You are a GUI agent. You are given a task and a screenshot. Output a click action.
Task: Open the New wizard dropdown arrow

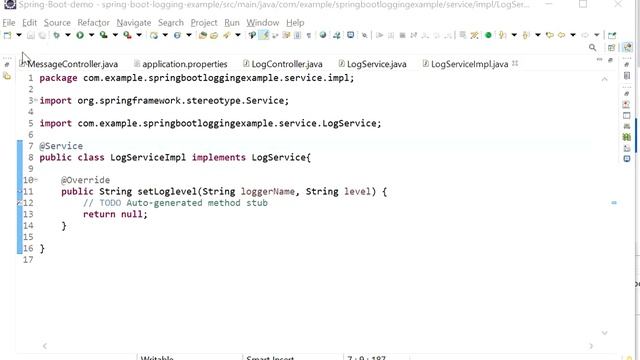pyautogui.click(x=19, y=36)
